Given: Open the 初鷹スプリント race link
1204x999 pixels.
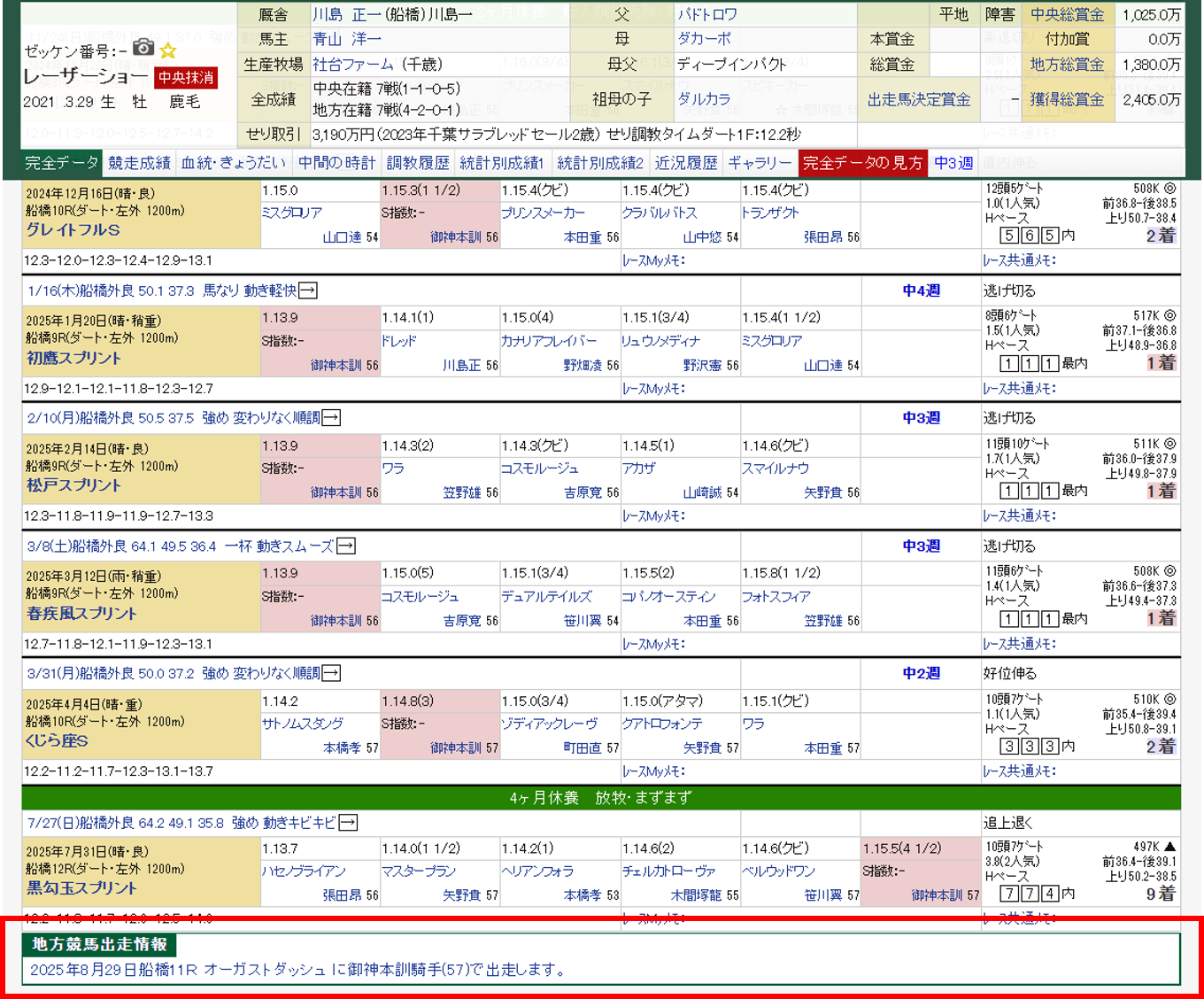Looking at the screenshot, I should point(73,358).
